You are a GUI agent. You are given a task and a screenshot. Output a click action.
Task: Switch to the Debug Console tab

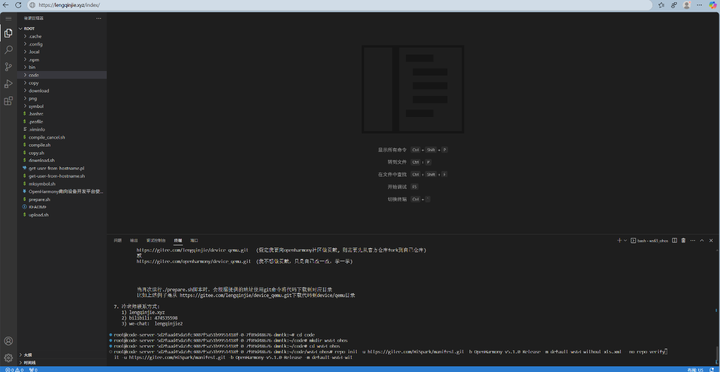click(156, 240)
